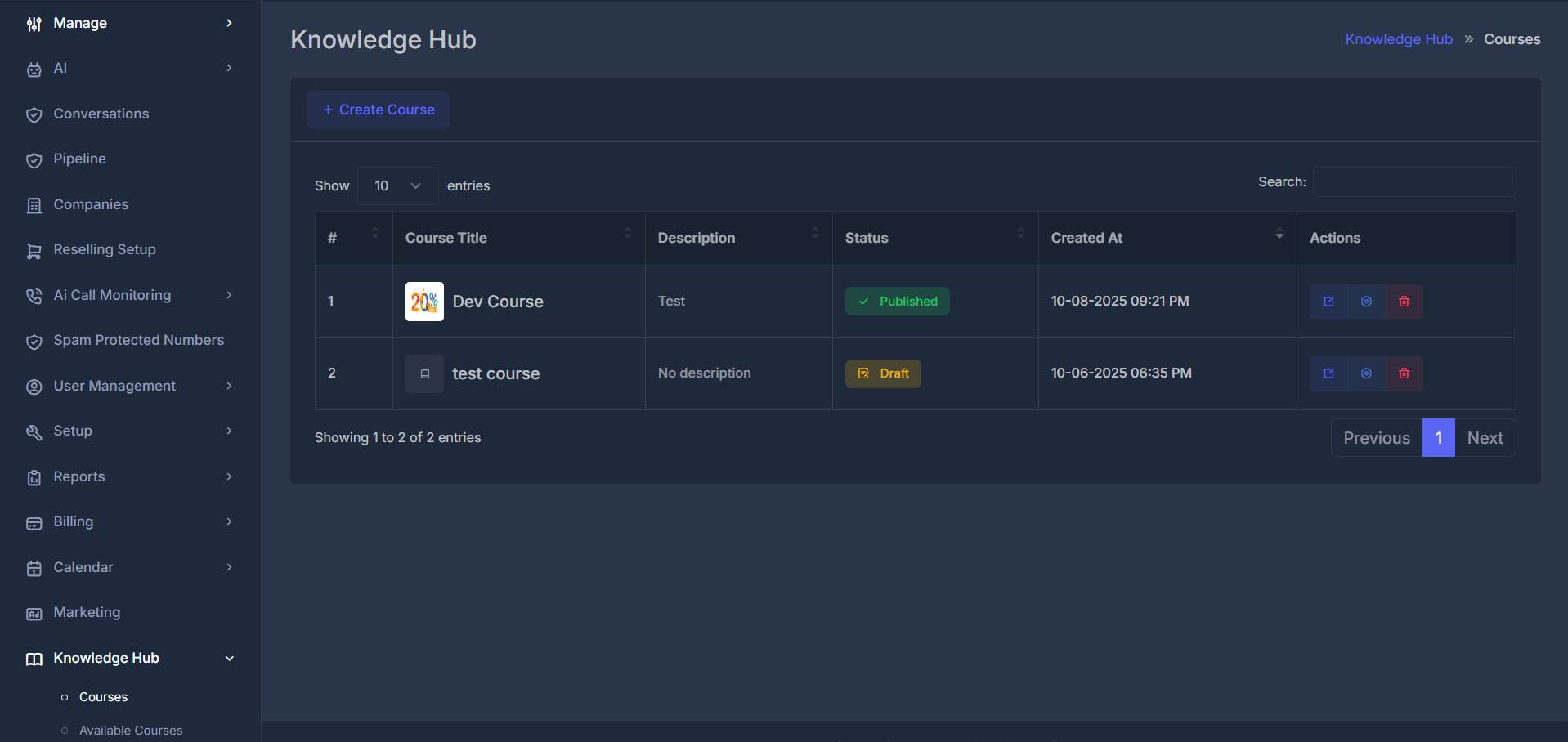Open Available Courses in the sidebar

tap(131, 730)
